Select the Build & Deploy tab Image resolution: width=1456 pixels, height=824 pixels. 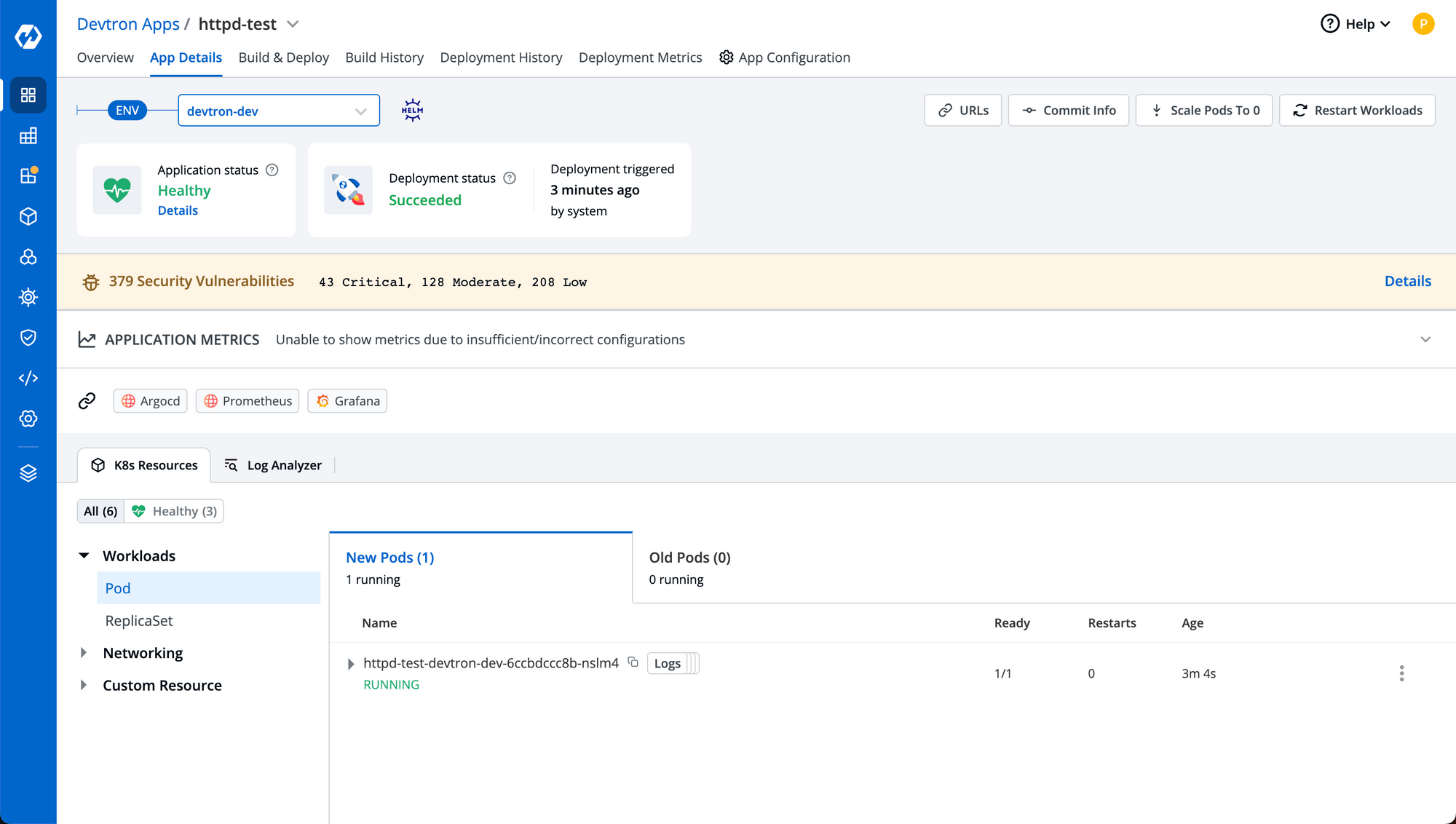[284, 57]
